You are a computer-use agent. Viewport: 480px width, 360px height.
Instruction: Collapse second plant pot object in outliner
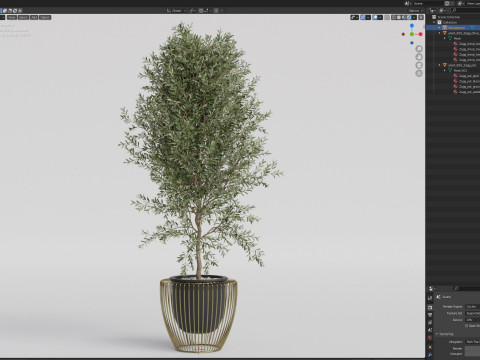pos(439,65)
